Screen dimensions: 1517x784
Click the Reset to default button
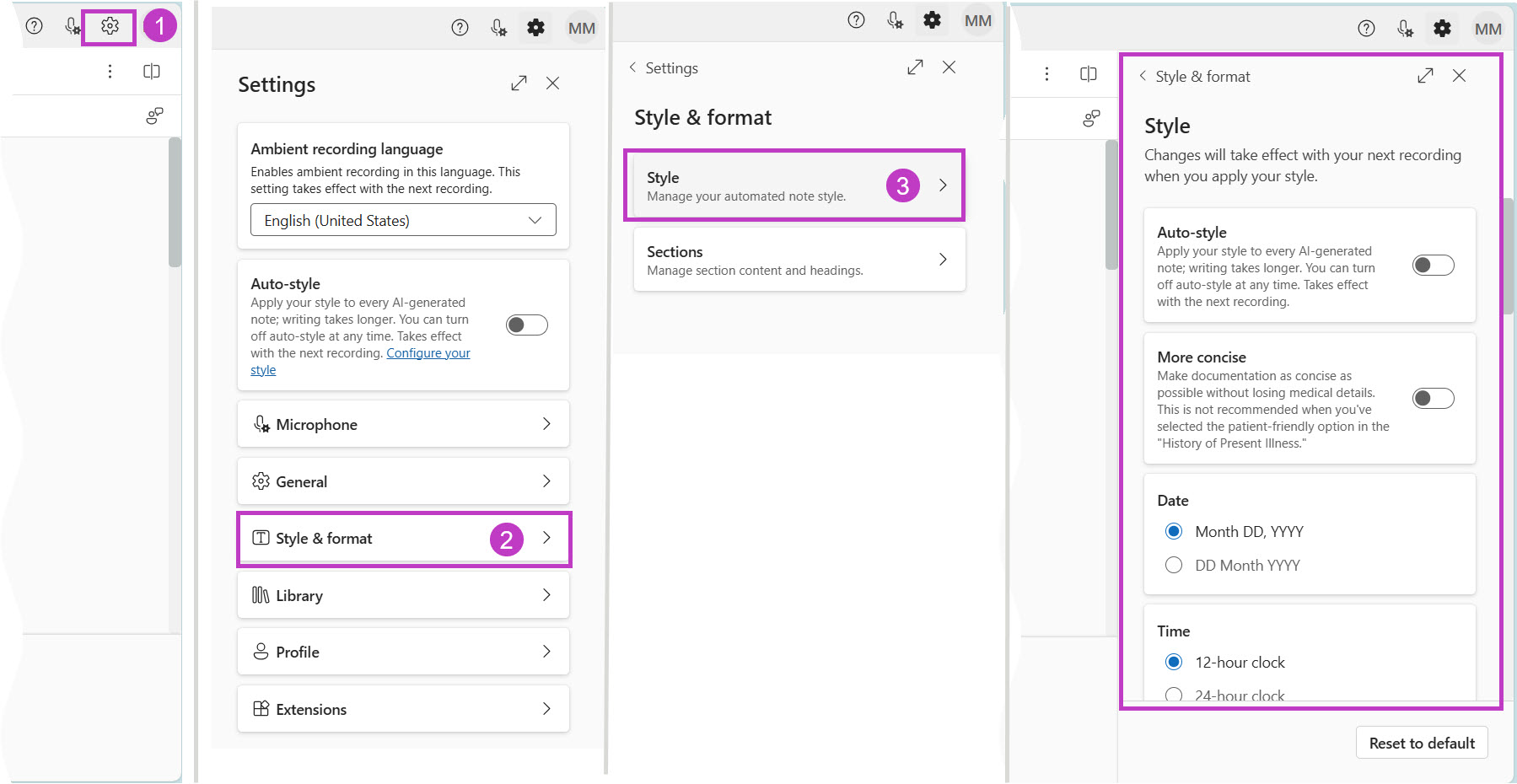[x=1421, y=743]
